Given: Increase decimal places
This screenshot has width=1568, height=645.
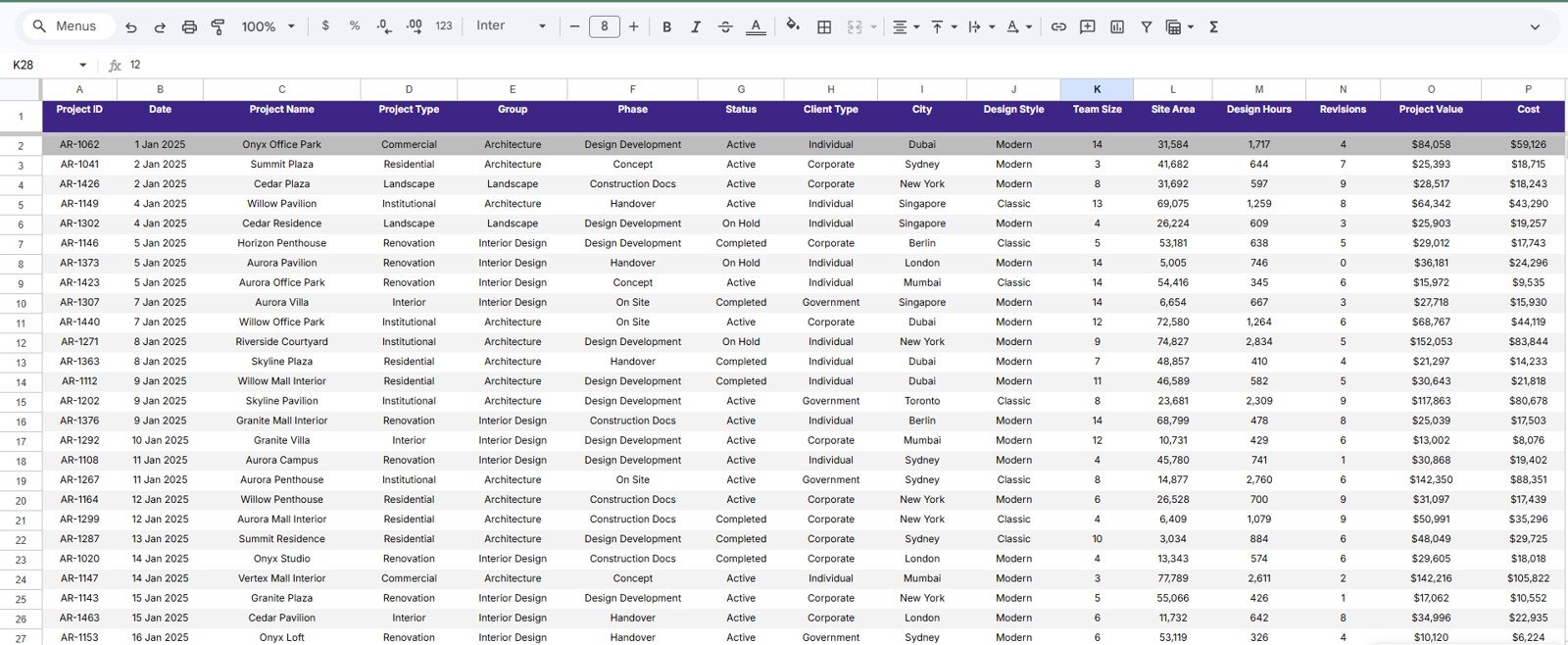Looking at the screenshot, I should pos(414,26).
